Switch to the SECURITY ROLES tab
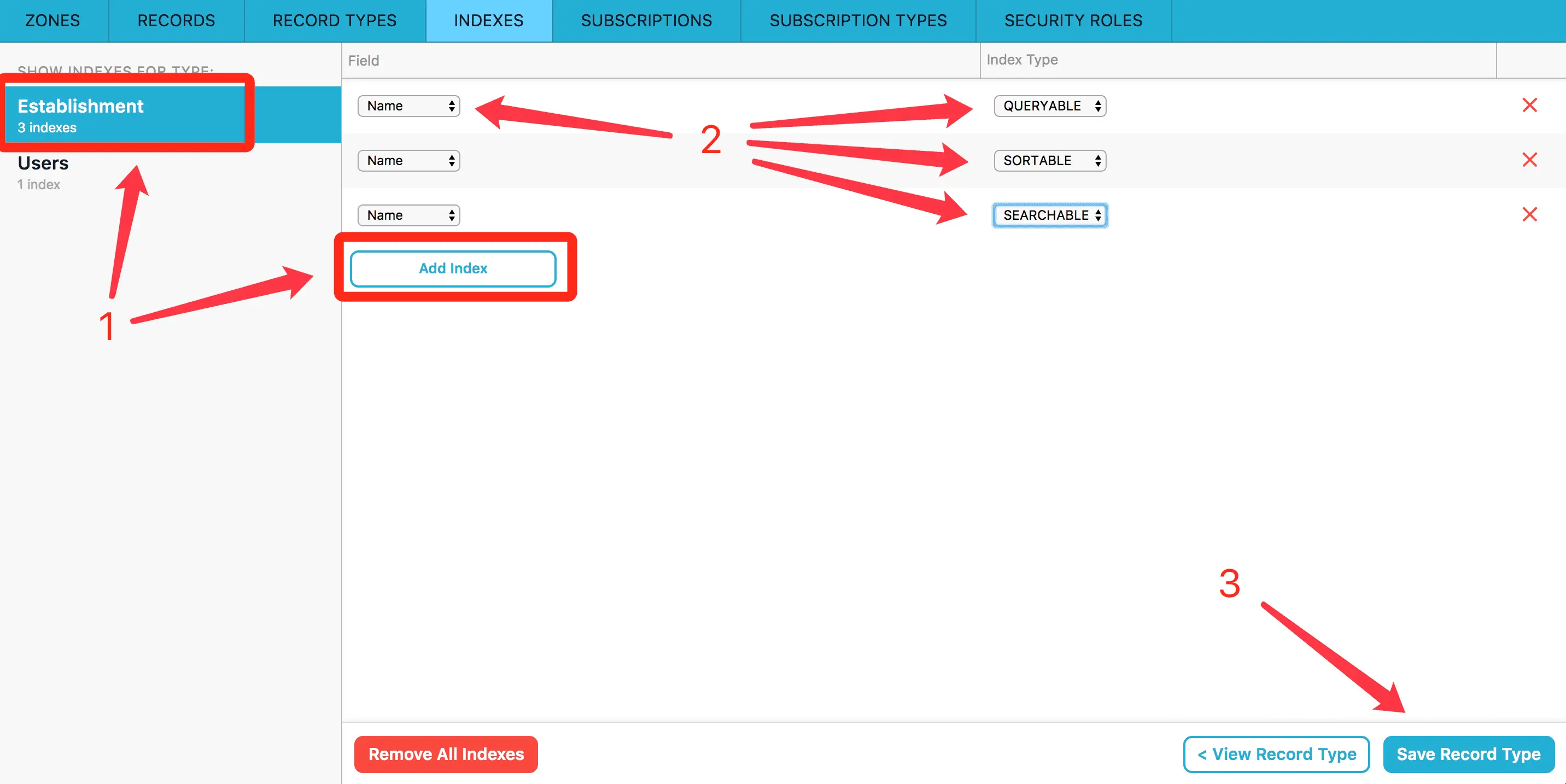This screenshot has width=1566, height=784. point(1073,21)
